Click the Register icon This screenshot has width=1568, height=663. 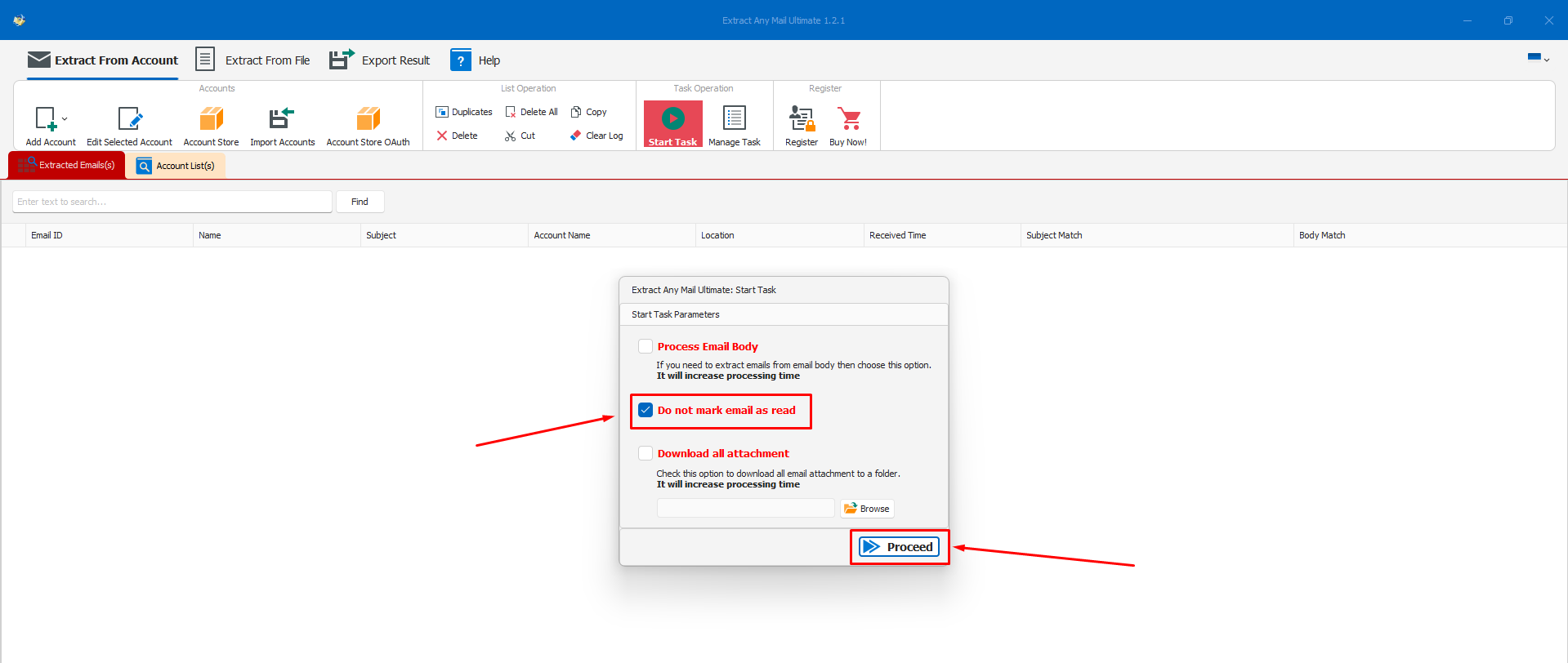tap(801, 119)
